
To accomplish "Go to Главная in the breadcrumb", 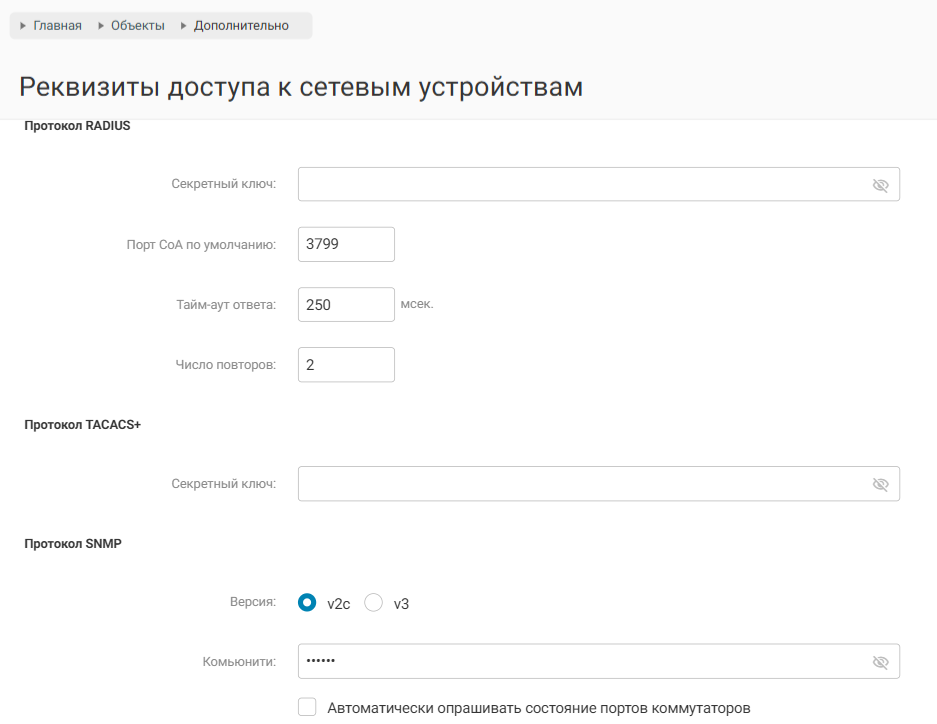I will click(x=57, y=26).
